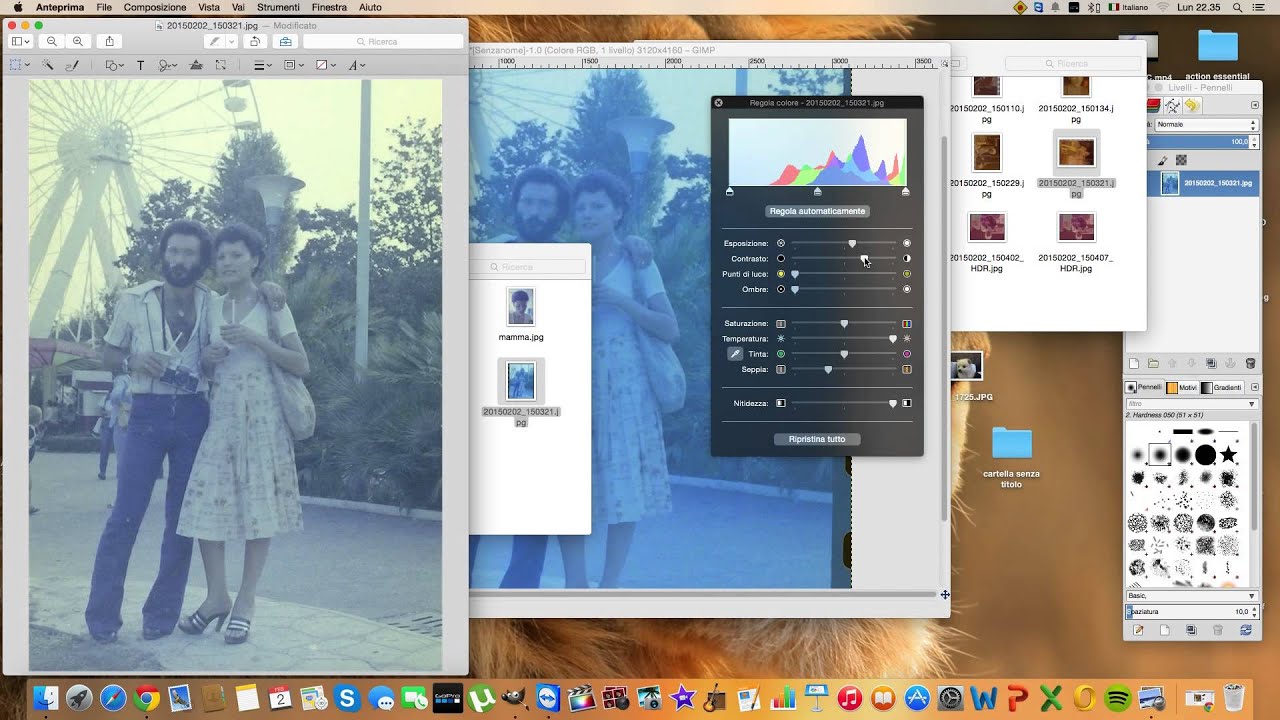Select the mamma.jpg thumbnail
This screenshot has height=720, width=1280.
(521, 307)
